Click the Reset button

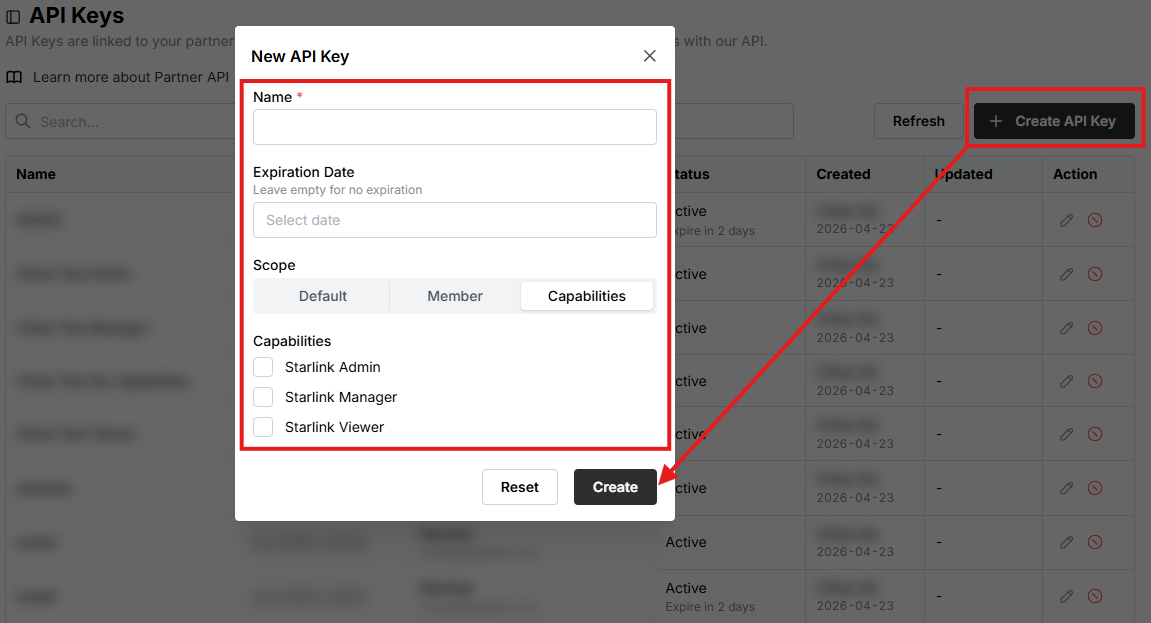click(520, 487)
